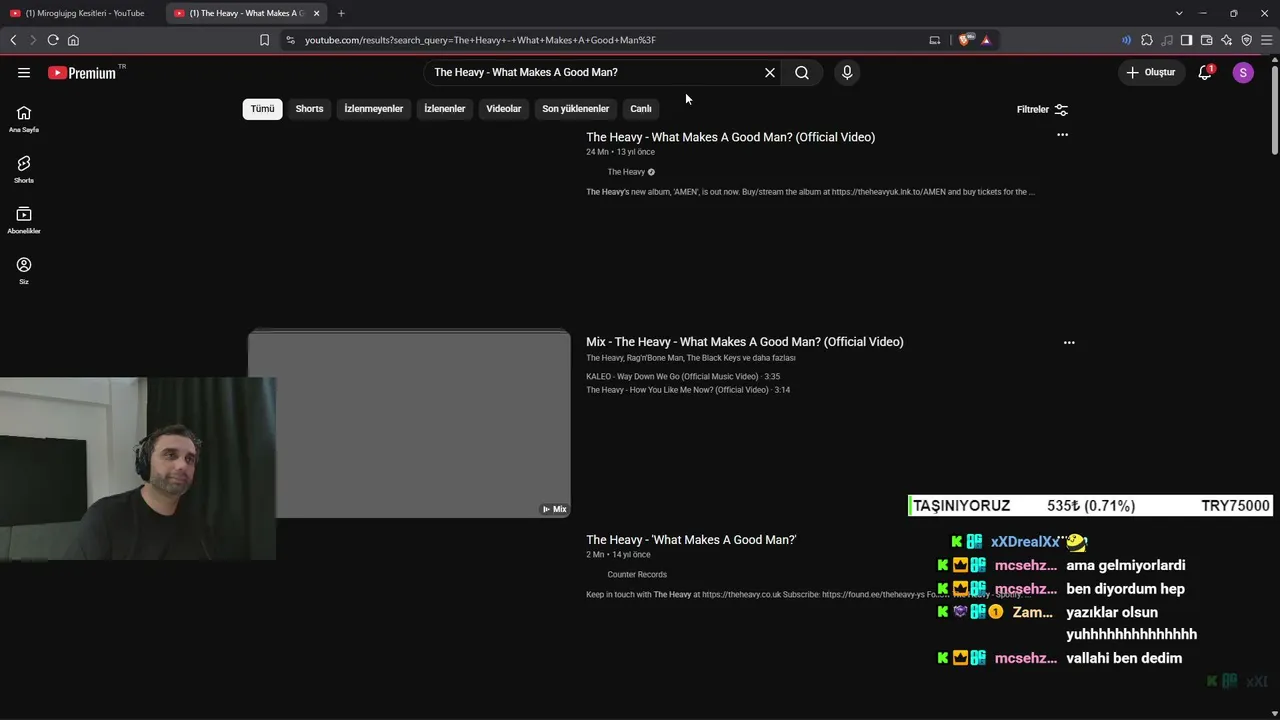This screenshot has height=720, width=1280.
Task: Open the account avatar menu
Action: [x=1243, y=73]
